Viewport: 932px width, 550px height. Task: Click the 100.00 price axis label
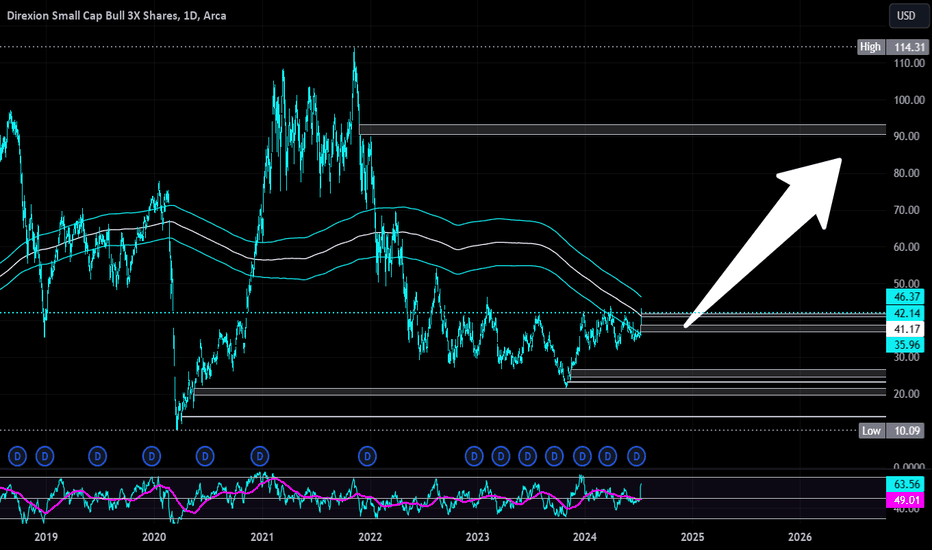point(909,100)
